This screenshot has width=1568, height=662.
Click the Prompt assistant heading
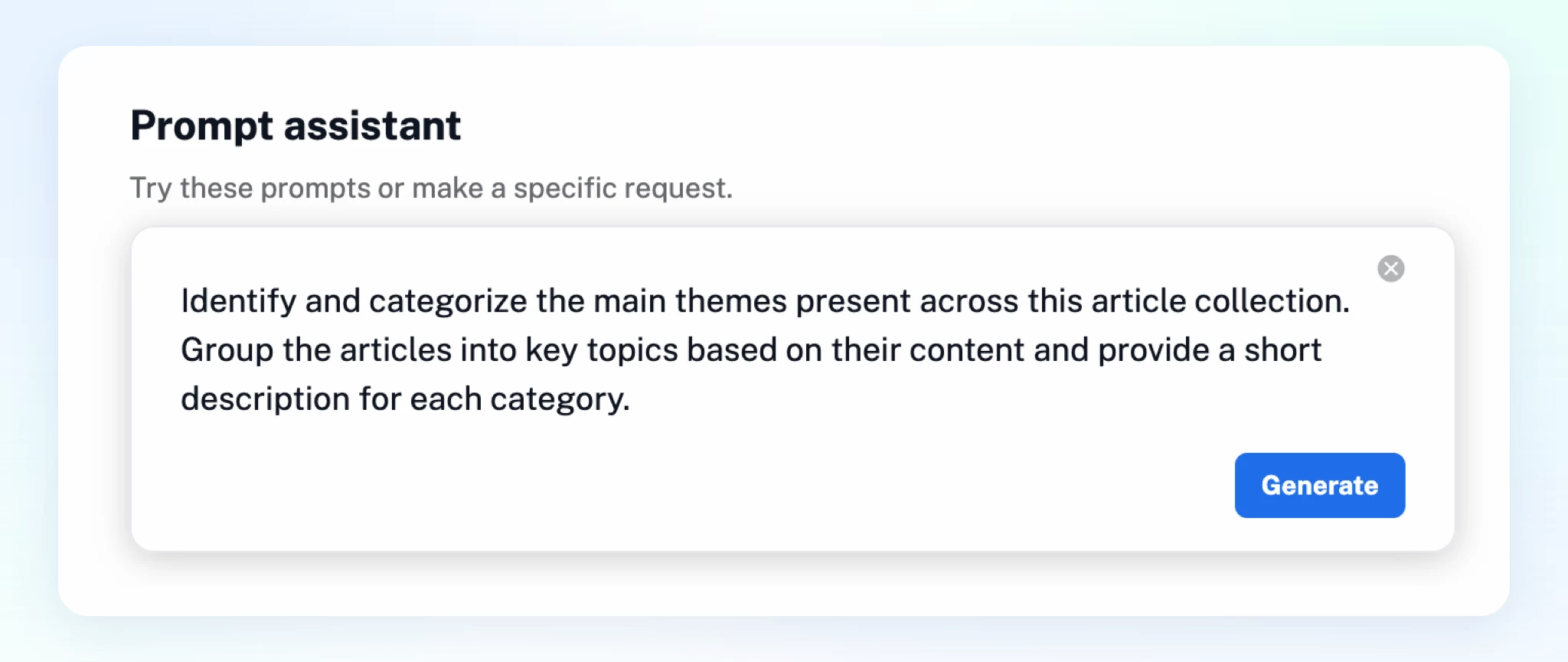296,126
